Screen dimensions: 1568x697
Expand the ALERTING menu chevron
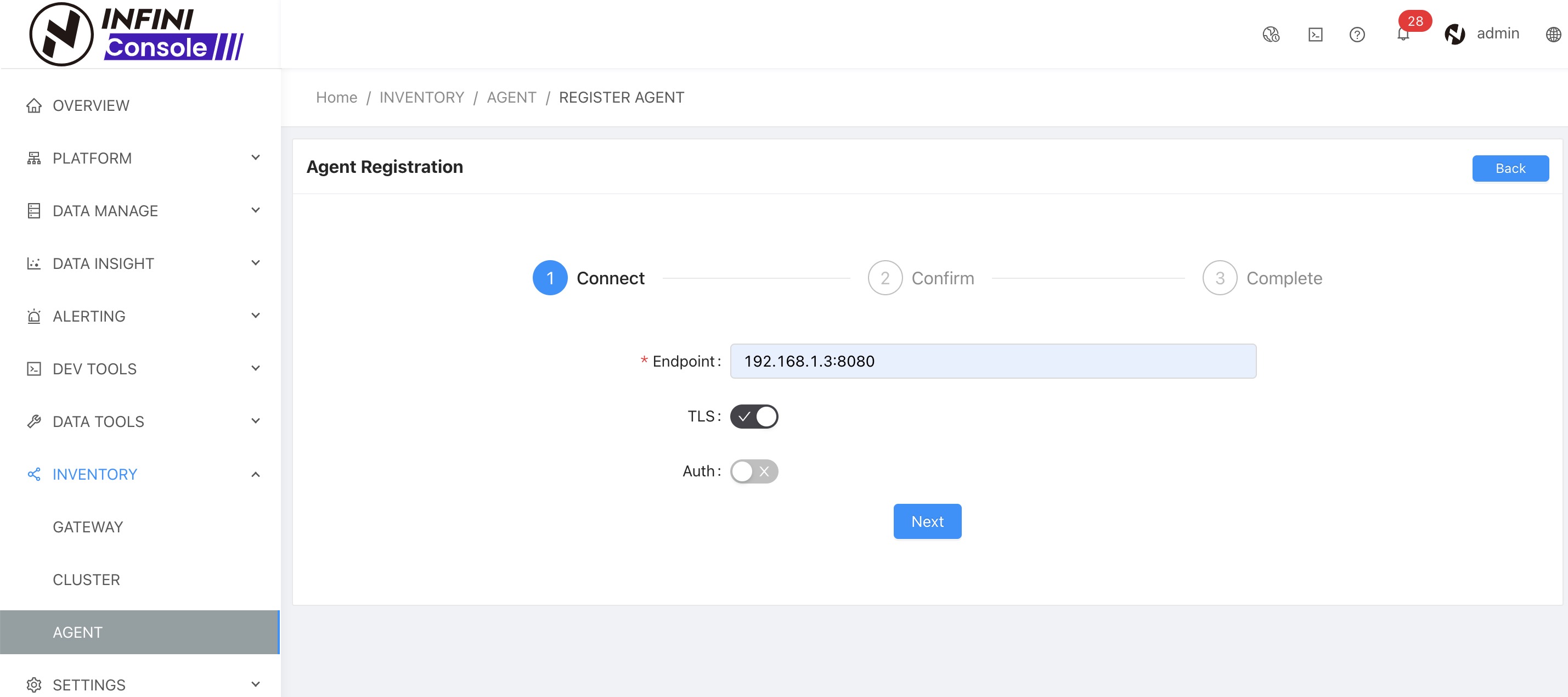tap(256, 316)
